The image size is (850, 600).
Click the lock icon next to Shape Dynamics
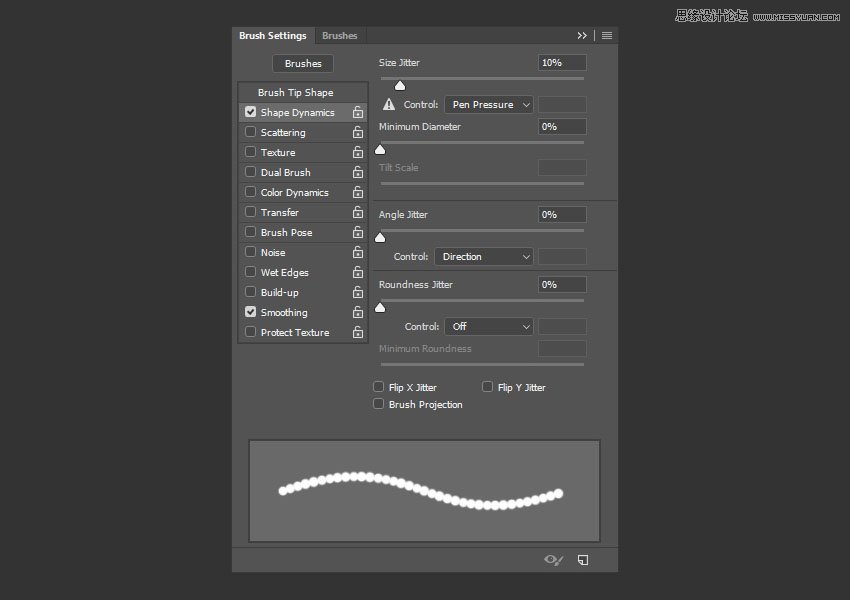click(357, 113)
